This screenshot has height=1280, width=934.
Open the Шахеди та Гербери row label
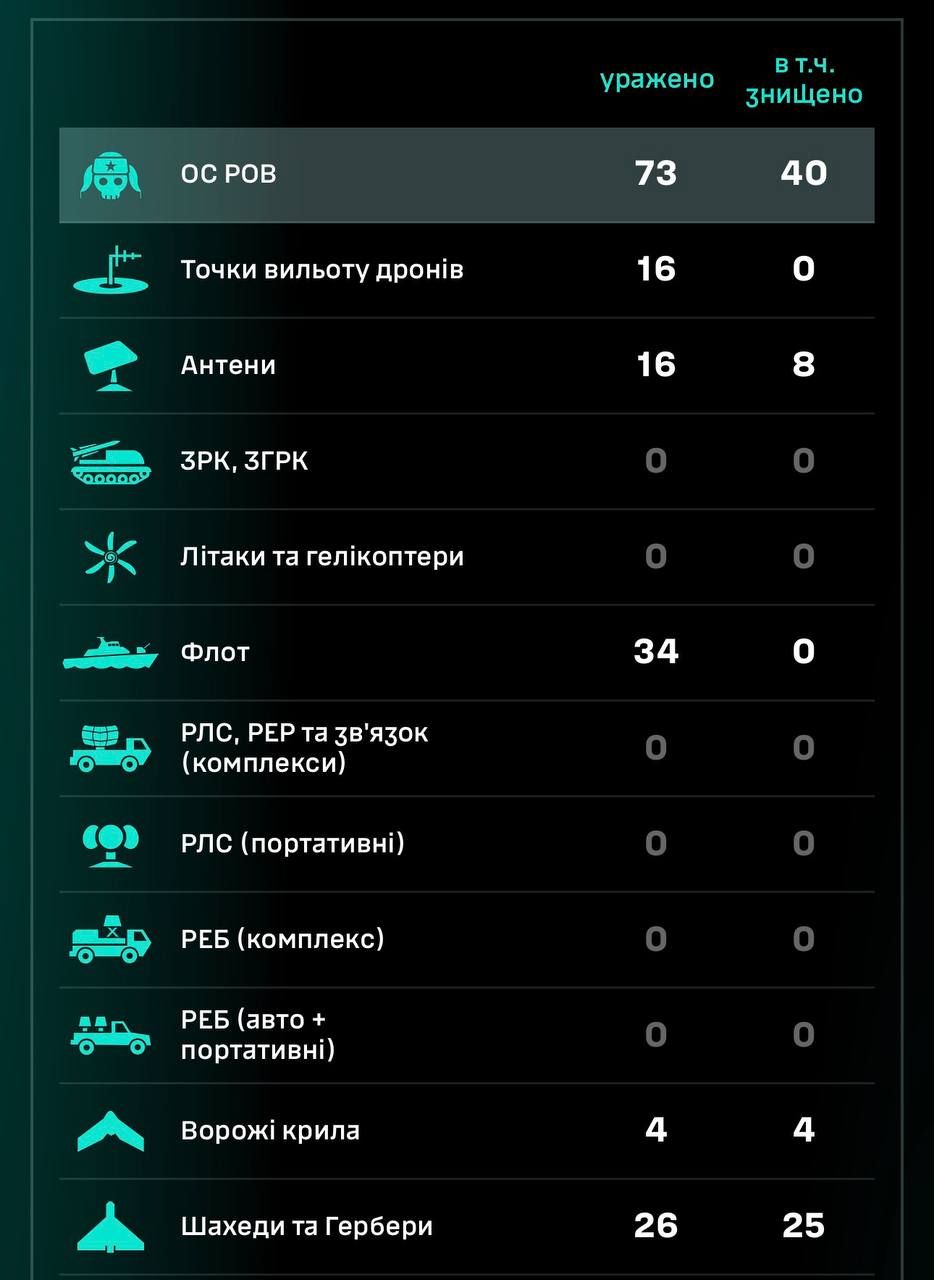coord(307,1226)
